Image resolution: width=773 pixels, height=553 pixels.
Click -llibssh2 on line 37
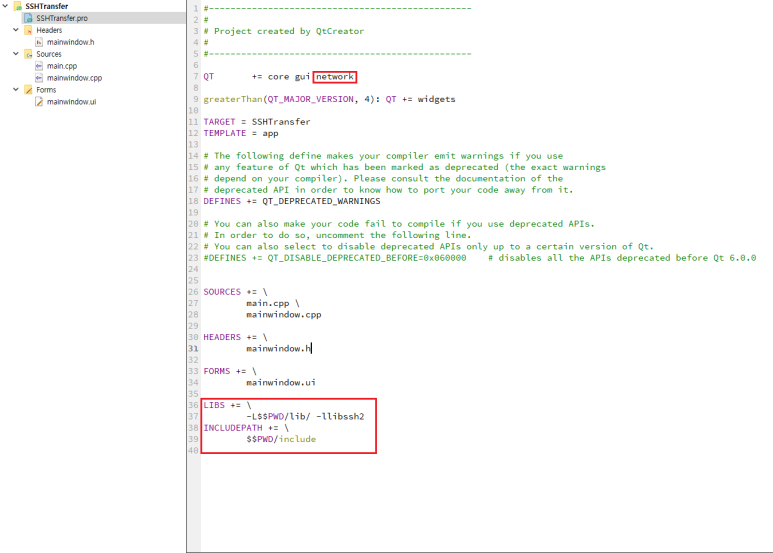tap(340, 416)
